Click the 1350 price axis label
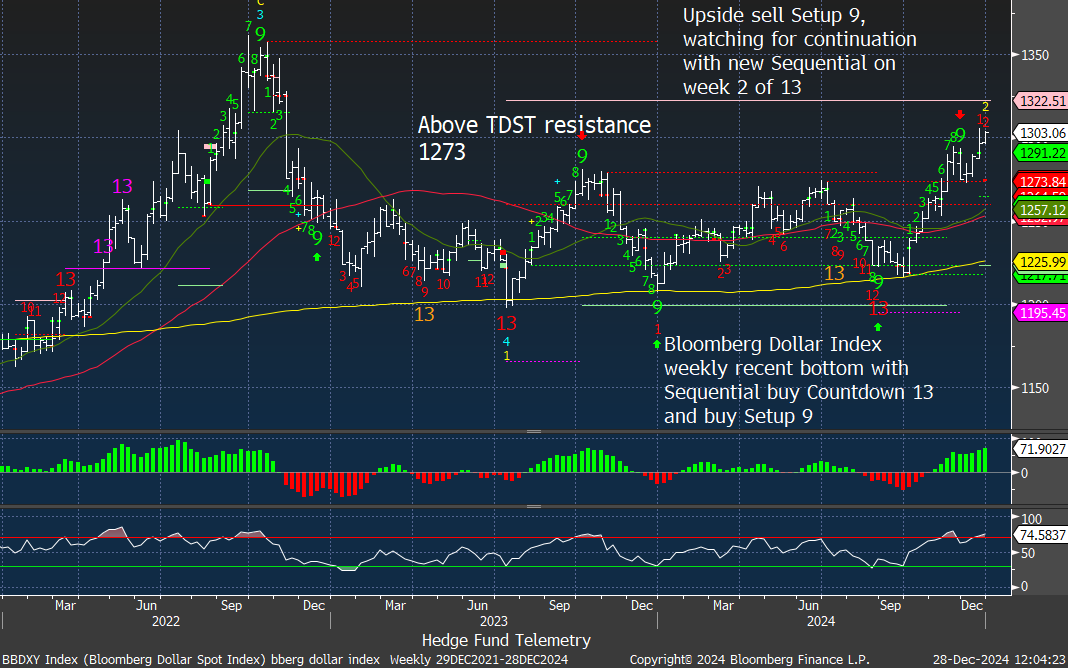 [1035, 55]
